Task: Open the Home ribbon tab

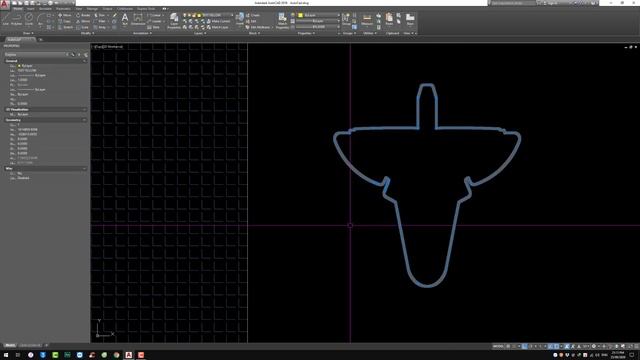Action: 18,9
